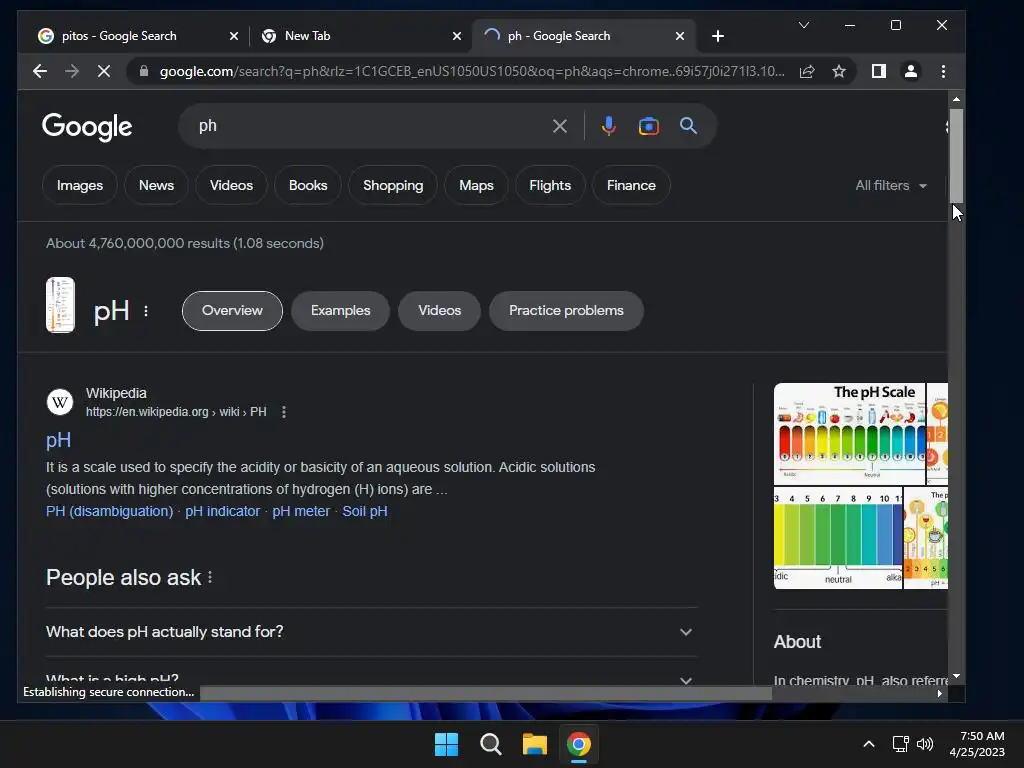Click the pH scale thumbnail beside heading
1024x768 pixels.
tap(60, 305)
